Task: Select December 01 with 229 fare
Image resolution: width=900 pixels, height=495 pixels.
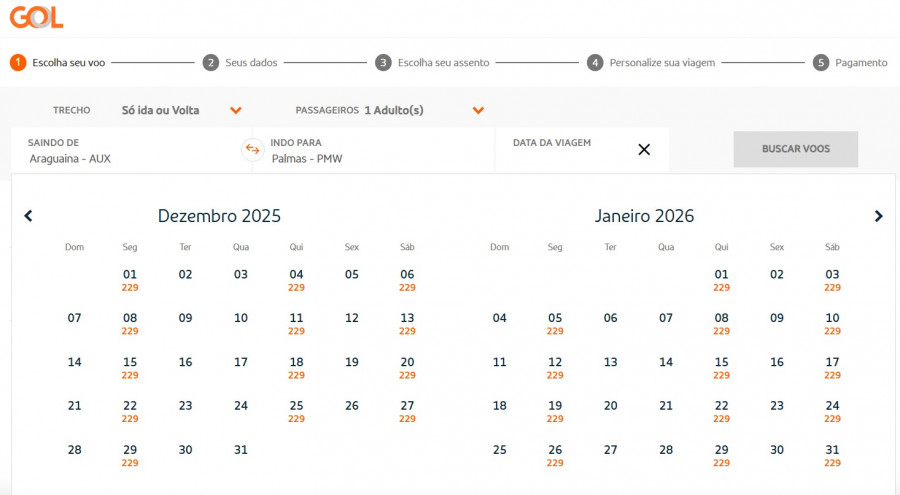Action: point(130,280)
